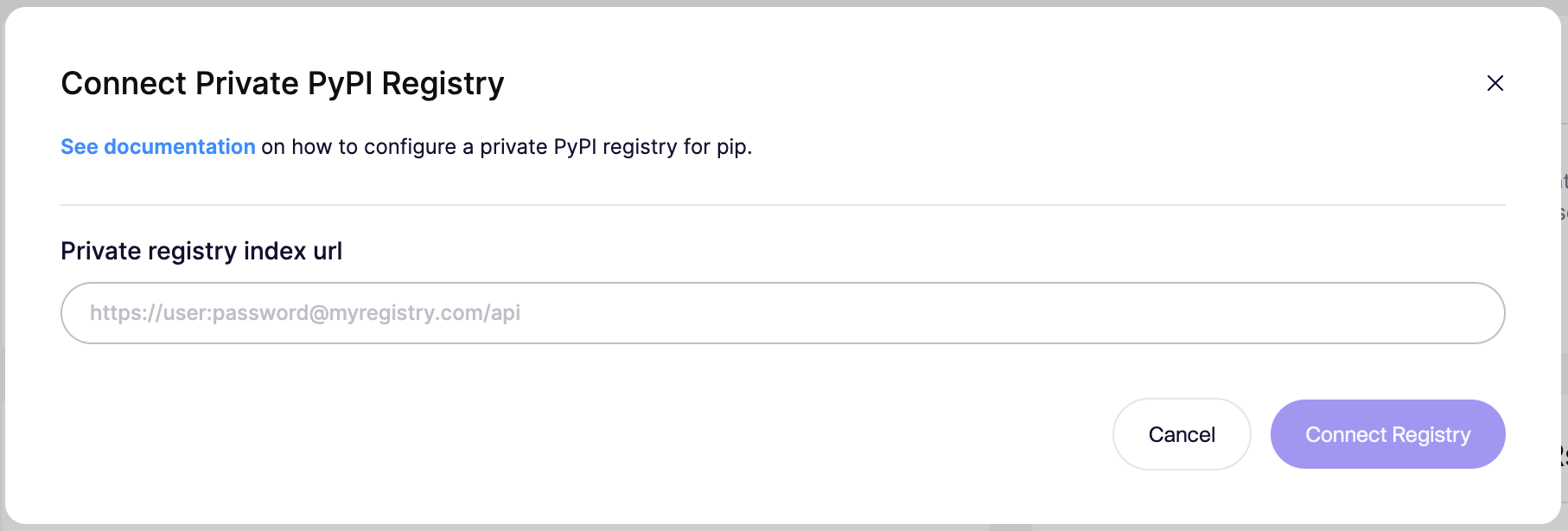Focus the private registry index url field

(782, 313)
